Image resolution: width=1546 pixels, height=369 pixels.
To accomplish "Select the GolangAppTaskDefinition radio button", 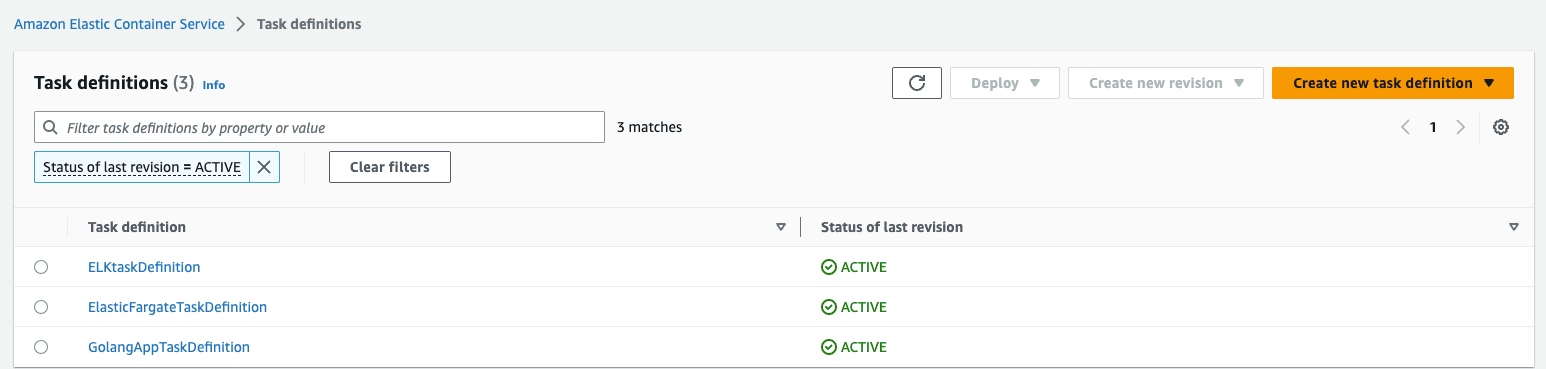I will click(41, 347).
